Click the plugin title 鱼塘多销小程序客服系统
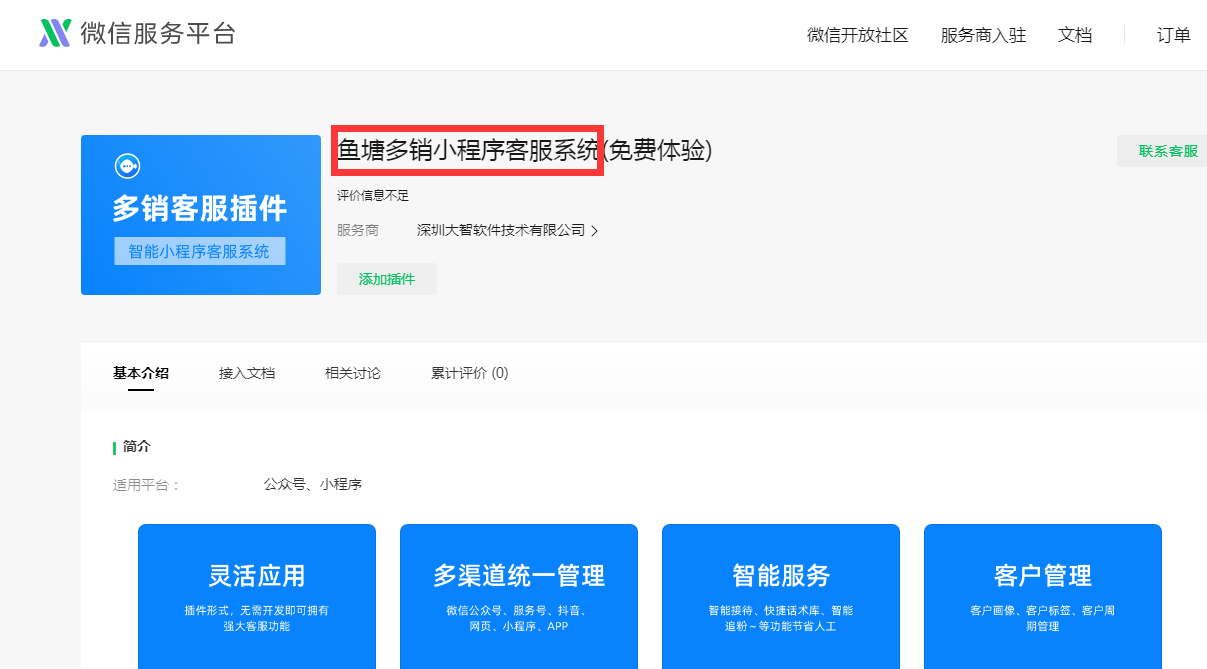Screen dimensions: 1207x669 tap(468, 150)
